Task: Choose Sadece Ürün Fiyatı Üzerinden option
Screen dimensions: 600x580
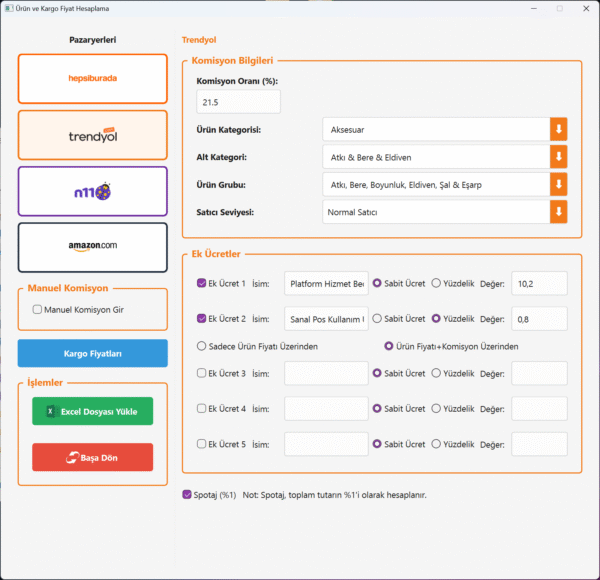Action: click(201, 346)
